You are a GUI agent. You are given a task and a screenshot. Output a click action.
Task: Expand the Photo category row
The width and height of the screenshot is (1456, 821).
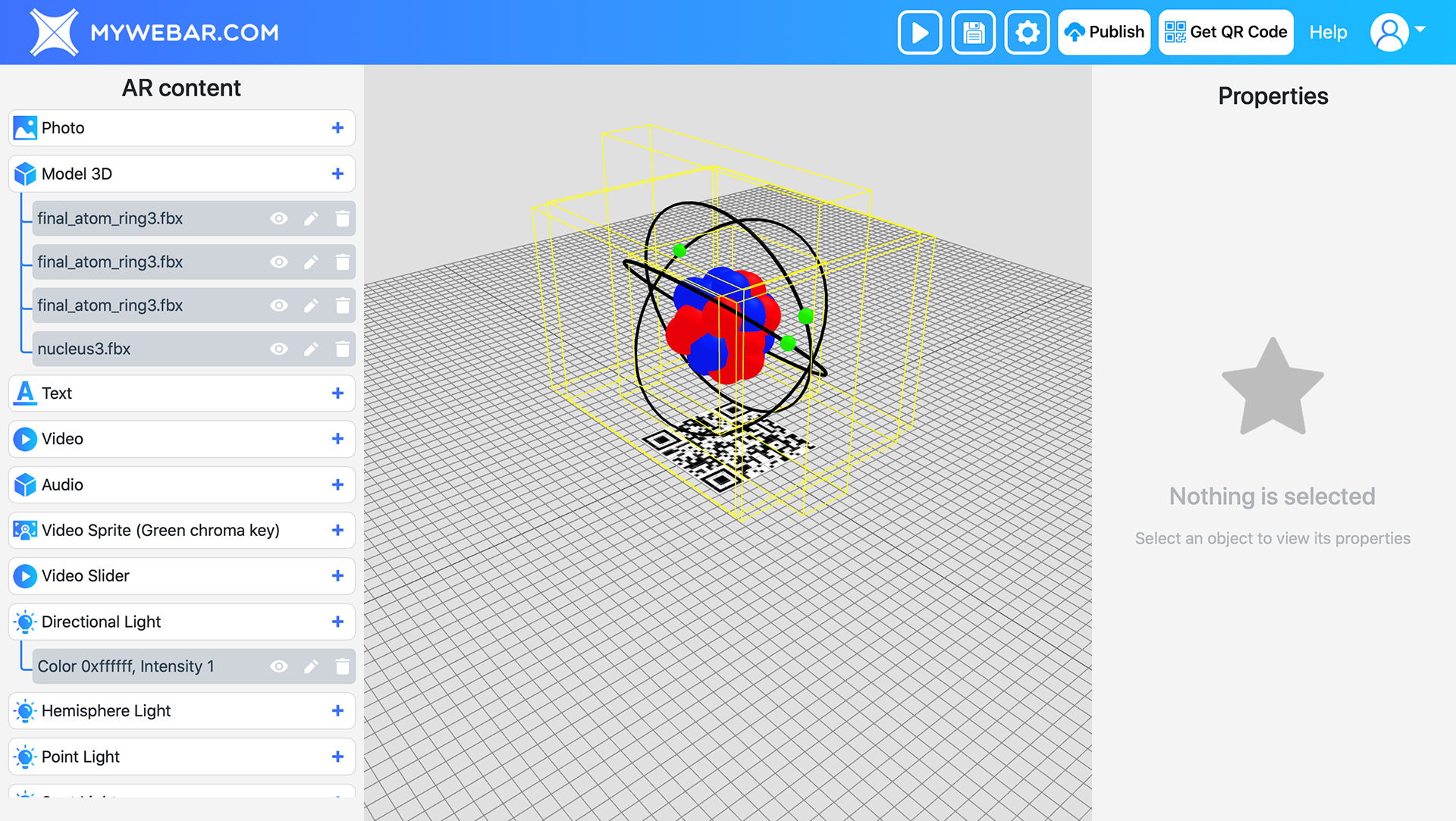click(182, 127)
